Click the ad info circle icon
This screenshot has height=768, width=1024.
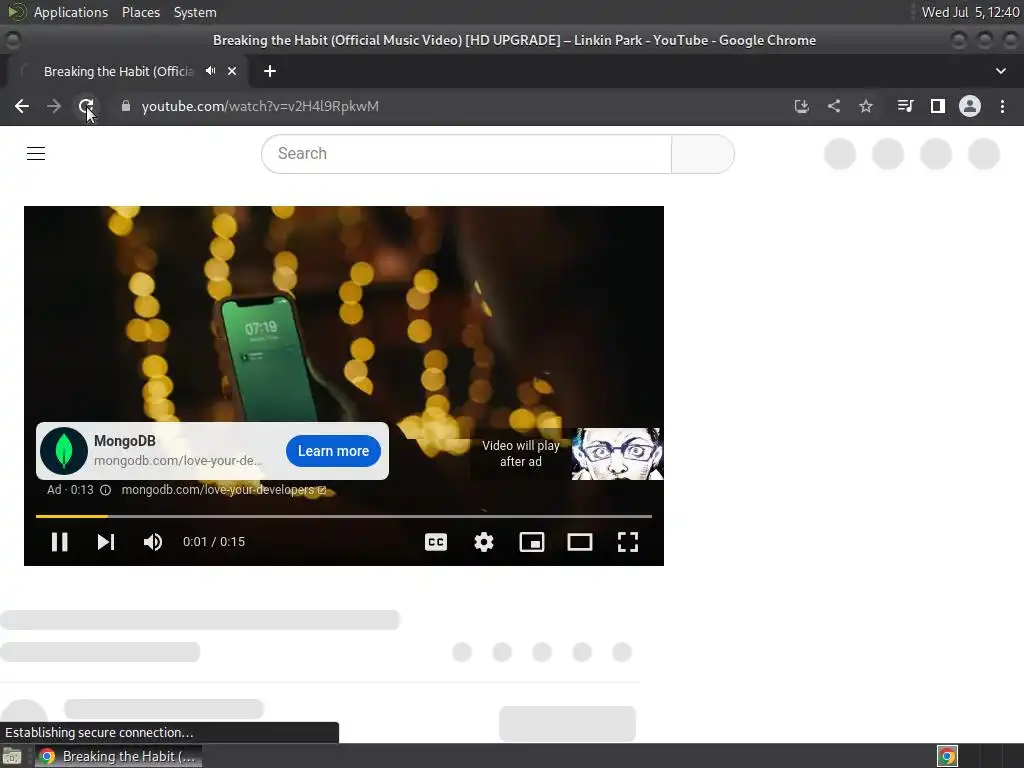pos(105,490)
